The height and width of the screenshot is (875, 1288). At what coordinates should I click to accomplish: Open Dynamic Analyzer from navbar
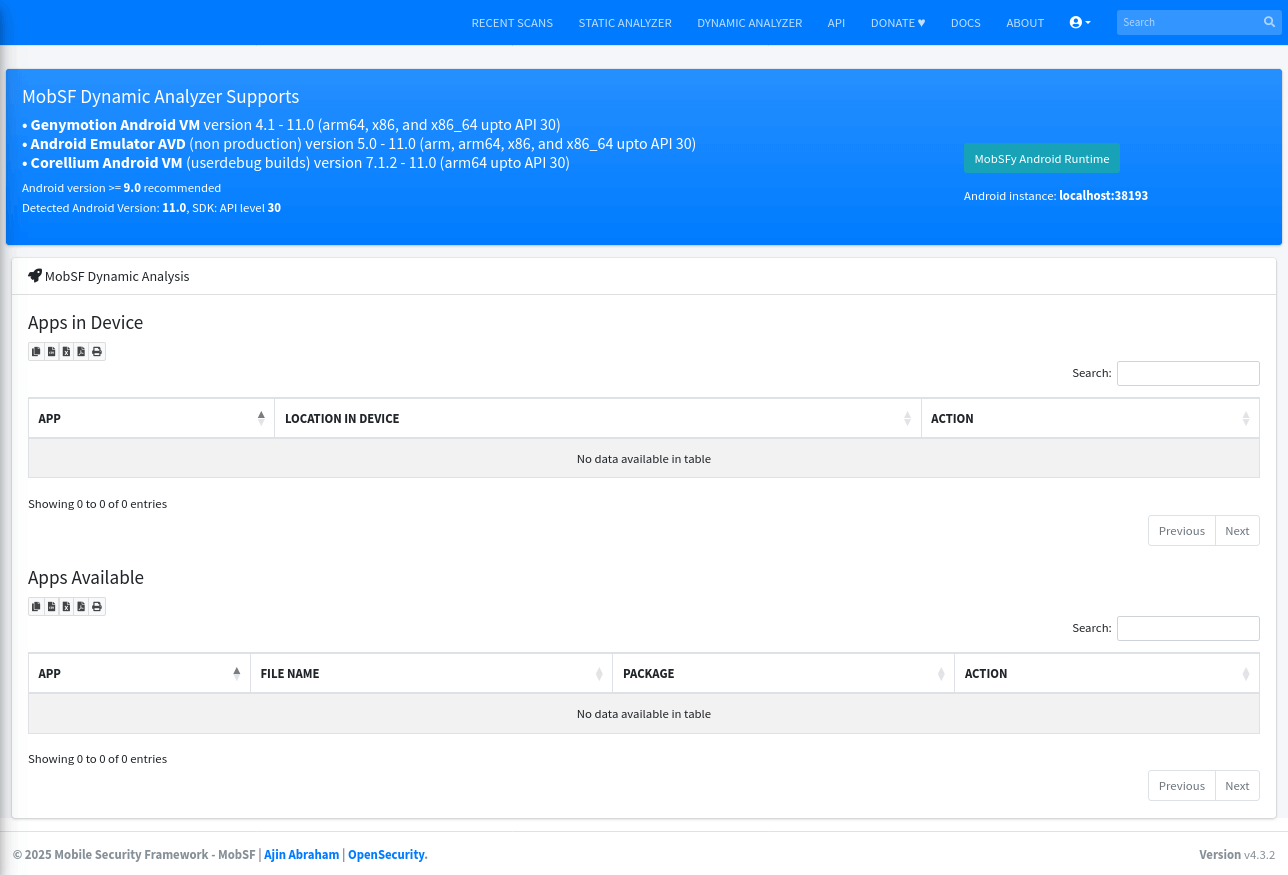749,23
